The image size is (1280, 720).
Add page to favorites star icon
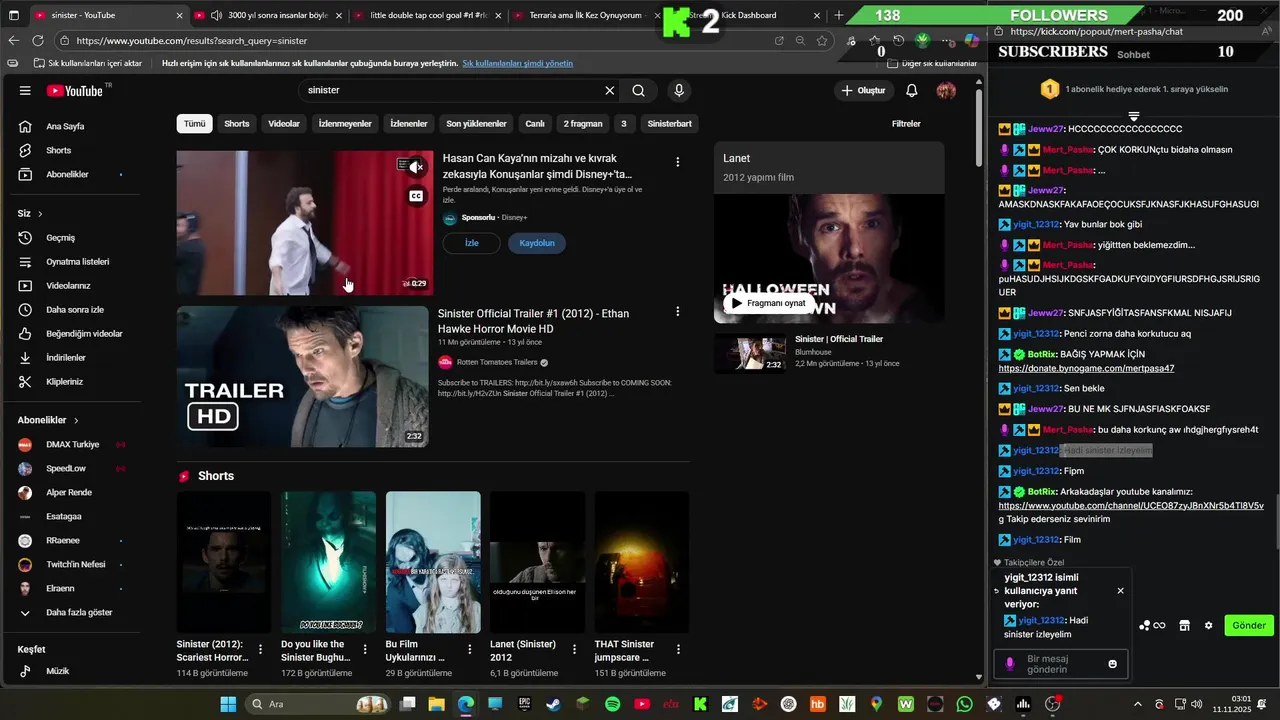(822, 40)
